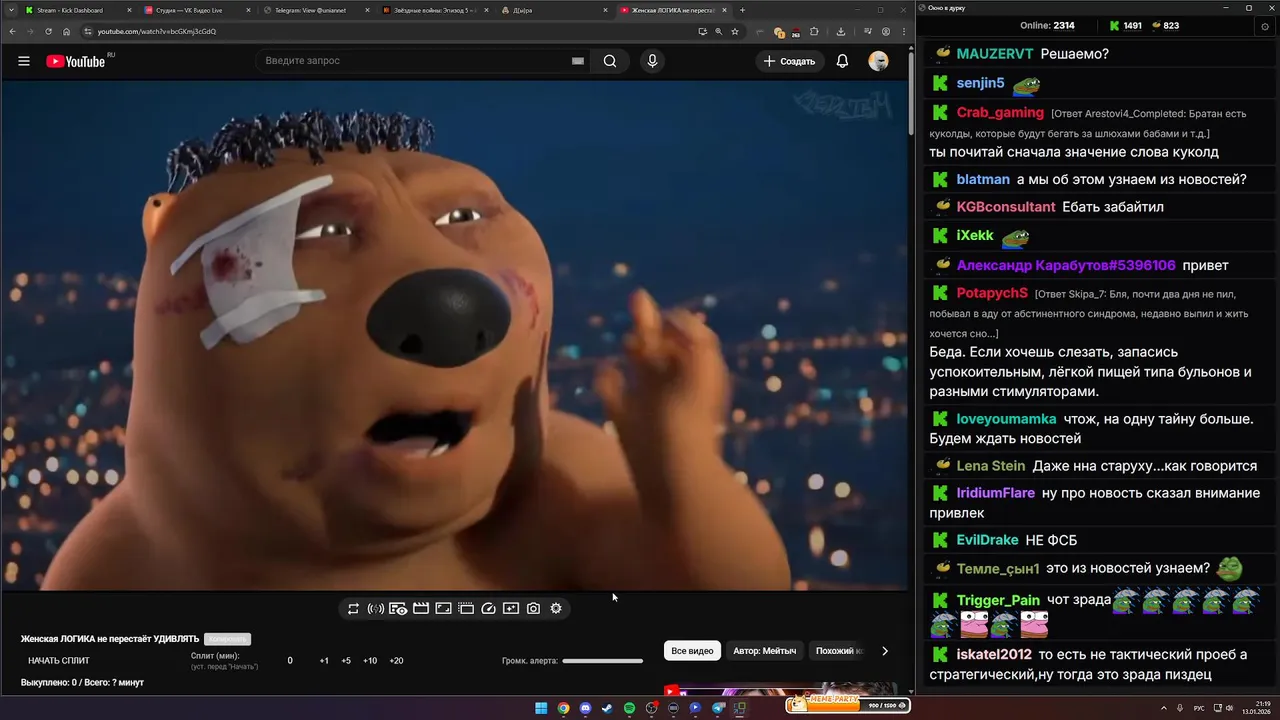The width and height of the screenshot is (1280, 720).
Task: Reload the page in the browser
Action: 47,31
